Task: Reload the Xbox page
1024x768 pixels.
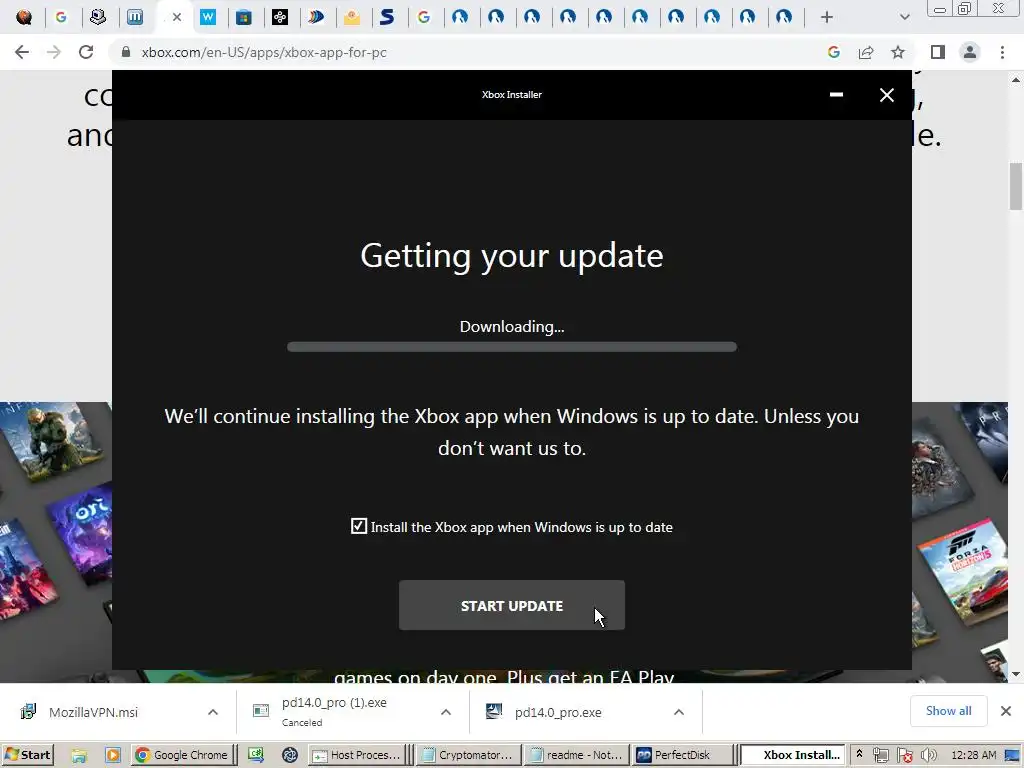Action: (x=86, y=52)
